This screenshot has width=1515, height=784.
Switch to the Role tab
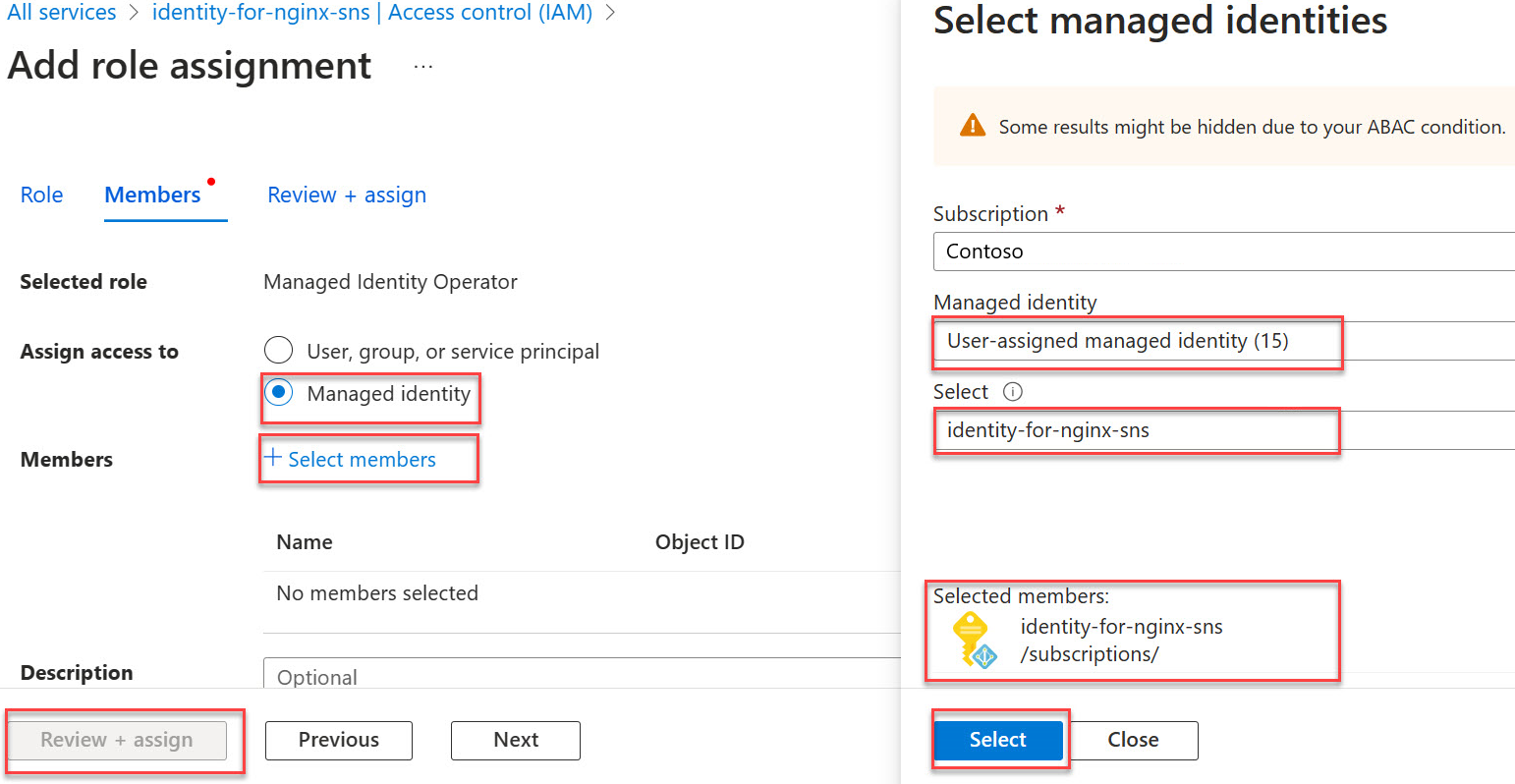[40, 195]
